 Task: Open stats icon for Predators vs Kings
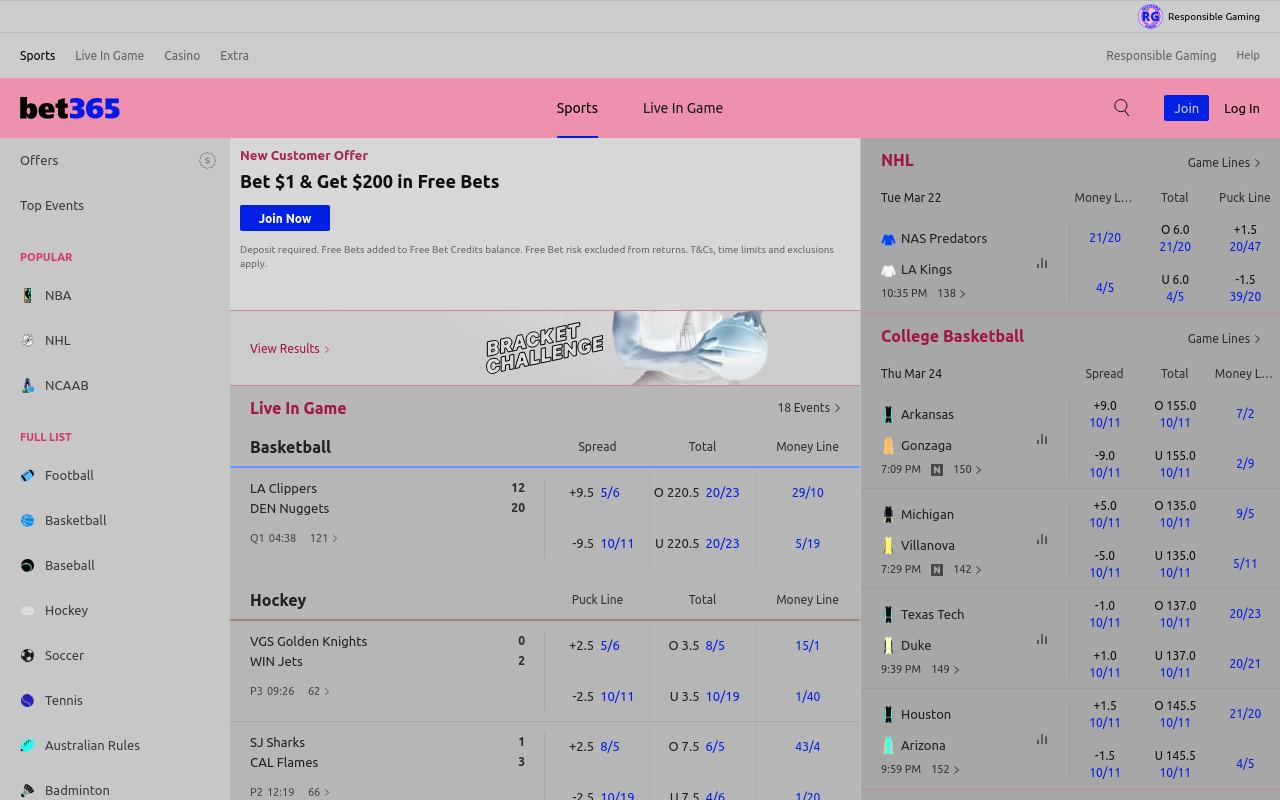(x=1042, y=264)
